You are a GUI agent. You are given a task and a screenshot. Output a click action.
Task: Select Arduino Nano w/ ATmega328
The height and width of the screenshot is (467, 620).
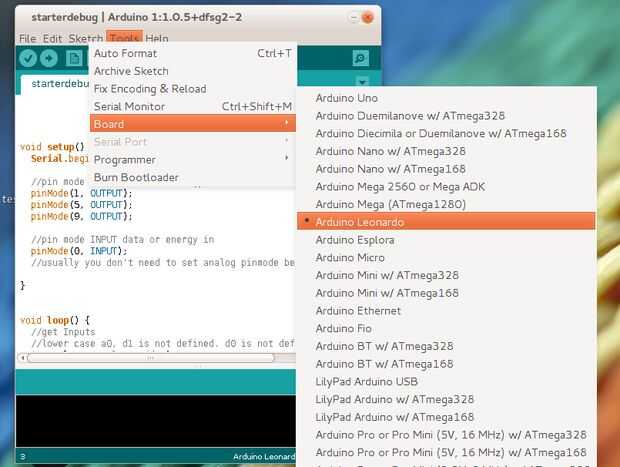(x=446, y=151)
